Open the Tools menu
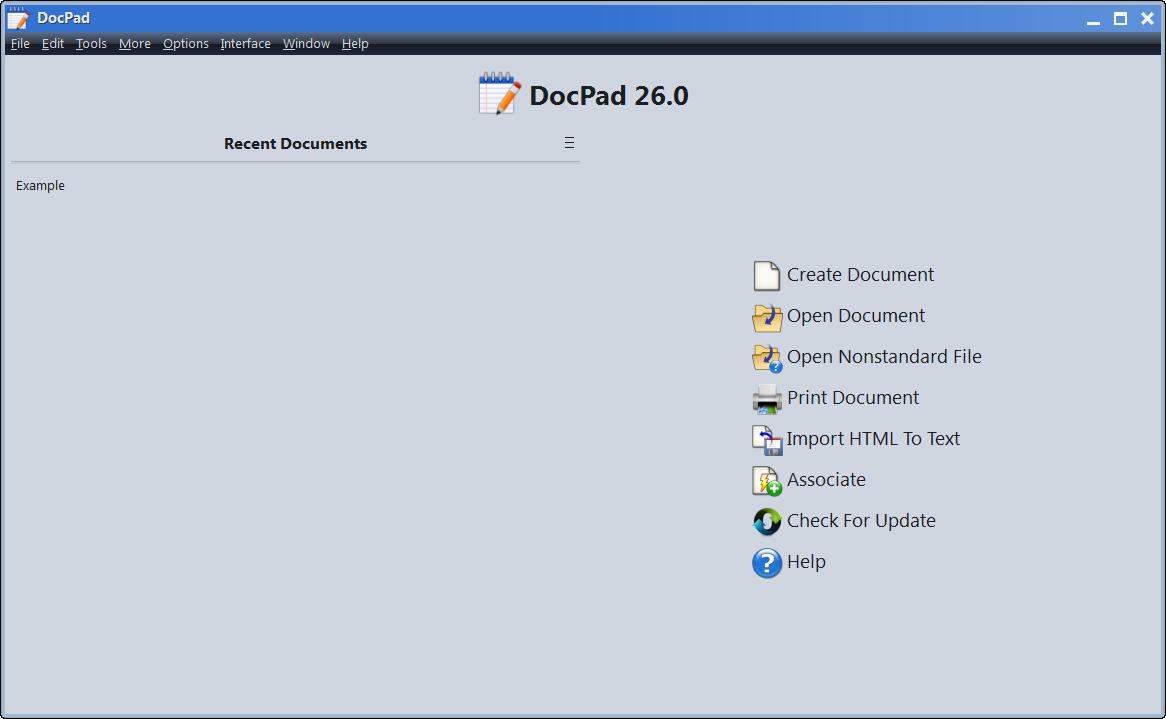The width and height of the screenshot is (1166, 719). [91, 43]
